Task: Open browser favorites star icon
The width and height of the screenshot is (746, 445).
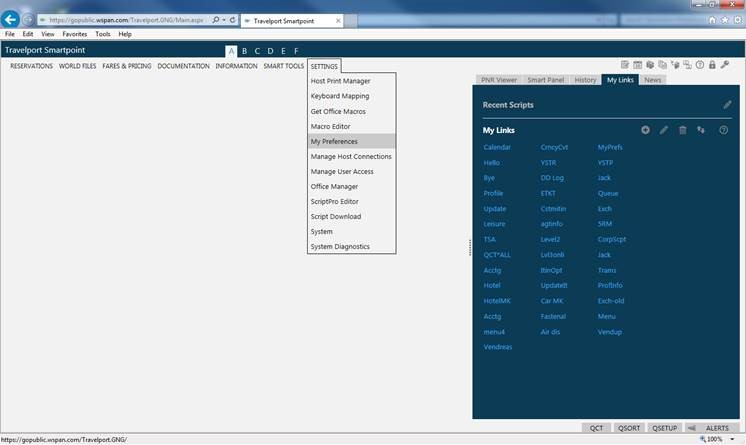Action: point(725,20)
